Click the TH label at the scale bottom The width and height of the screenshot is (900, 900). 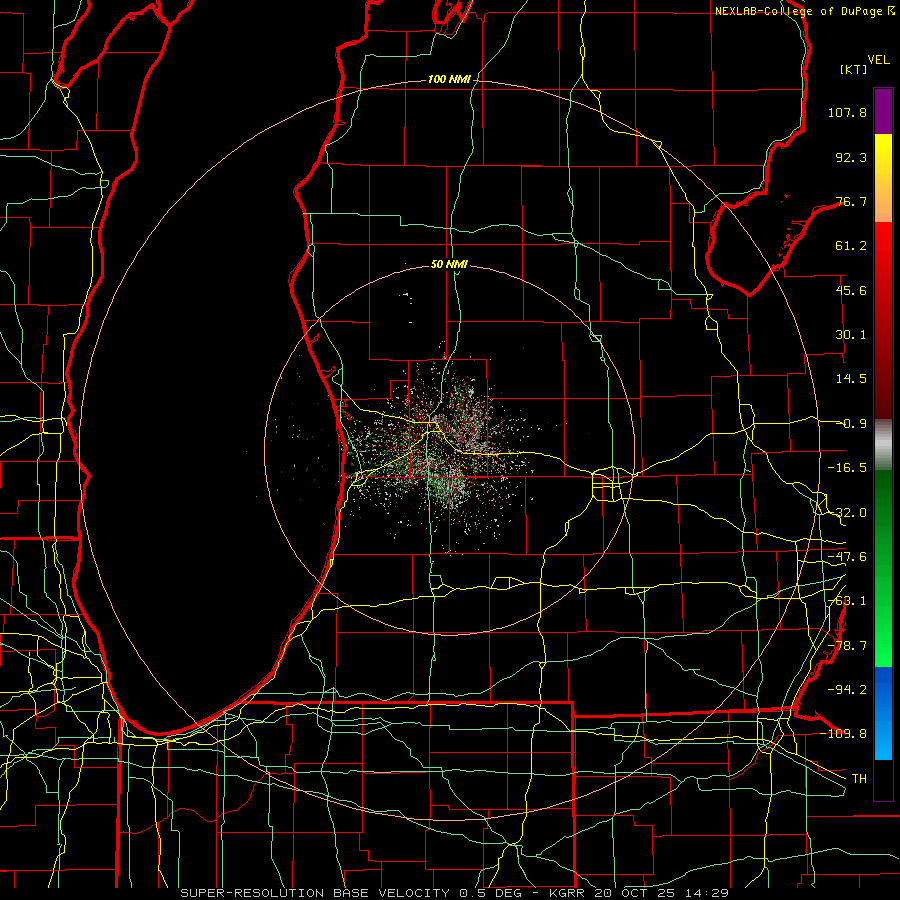[x=859, y=779]
